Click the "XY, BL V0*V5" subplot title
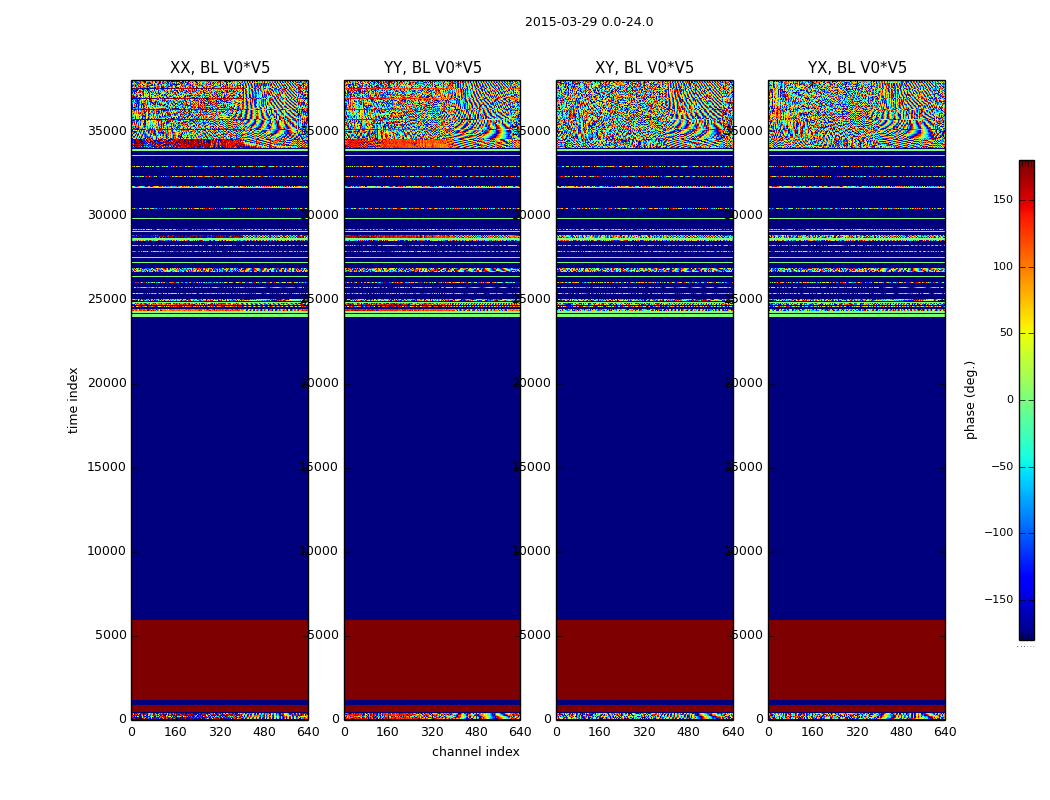 coord(644,68)
